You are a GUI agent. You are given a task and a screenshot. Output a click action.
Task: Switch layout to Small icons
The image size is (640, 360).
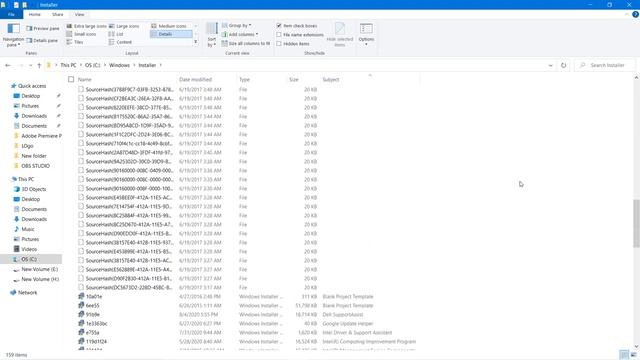click(82, 34)
